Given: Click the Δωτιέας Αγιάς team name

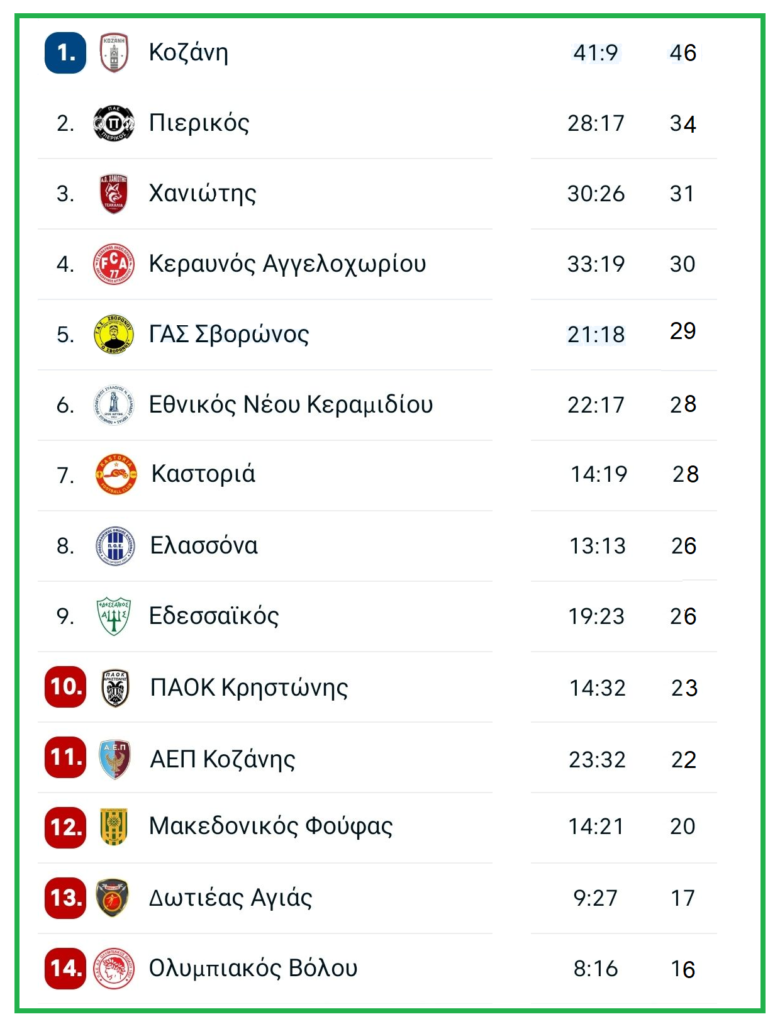Looking at the screenshot, I should 230,898.
